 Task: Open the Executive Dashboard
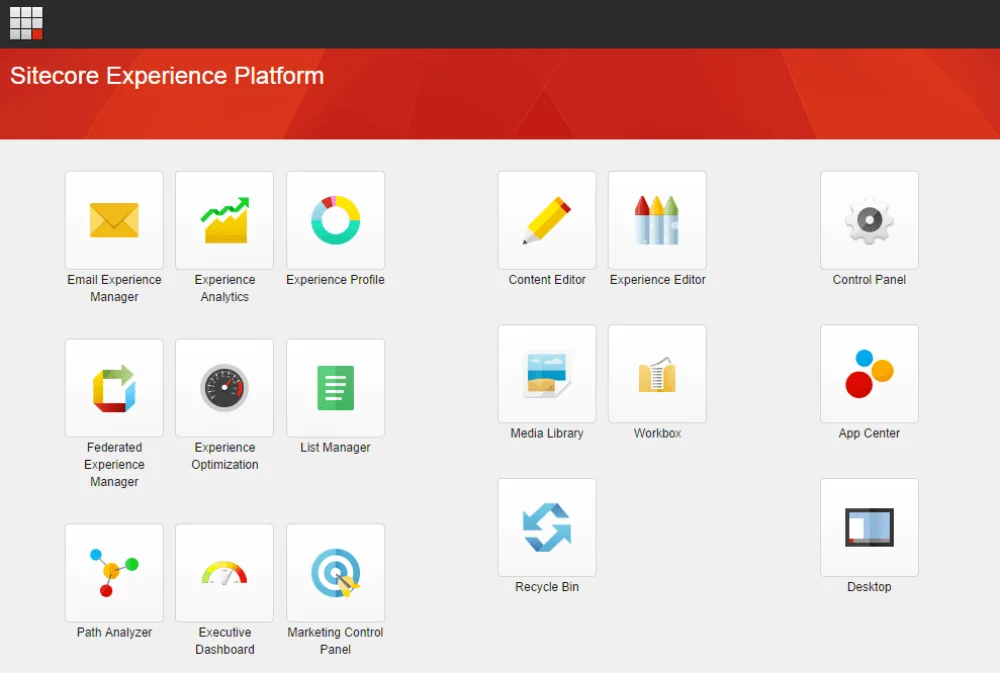(x=224, y=572)
